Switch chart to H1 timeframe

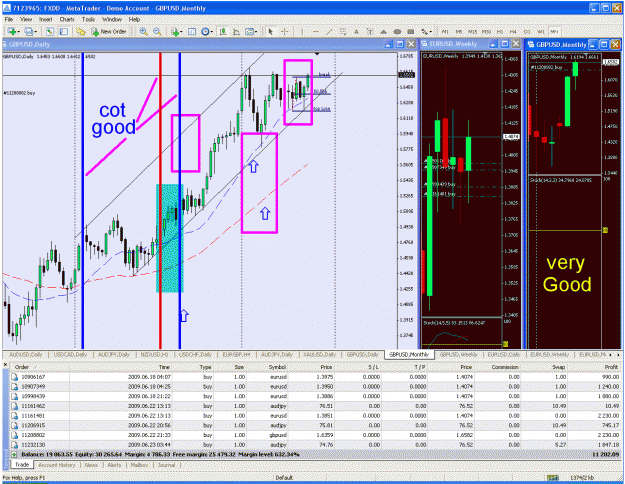(499, 31)
